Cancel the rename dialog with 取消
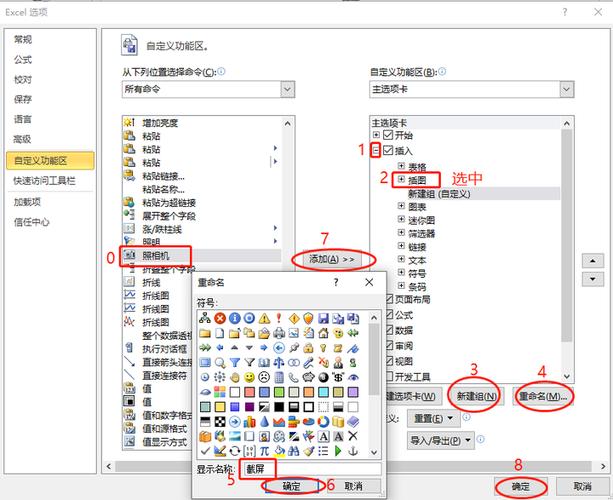The width and height of the screenshot is (613, 500). pyautogui.click(x=353, y=486)
